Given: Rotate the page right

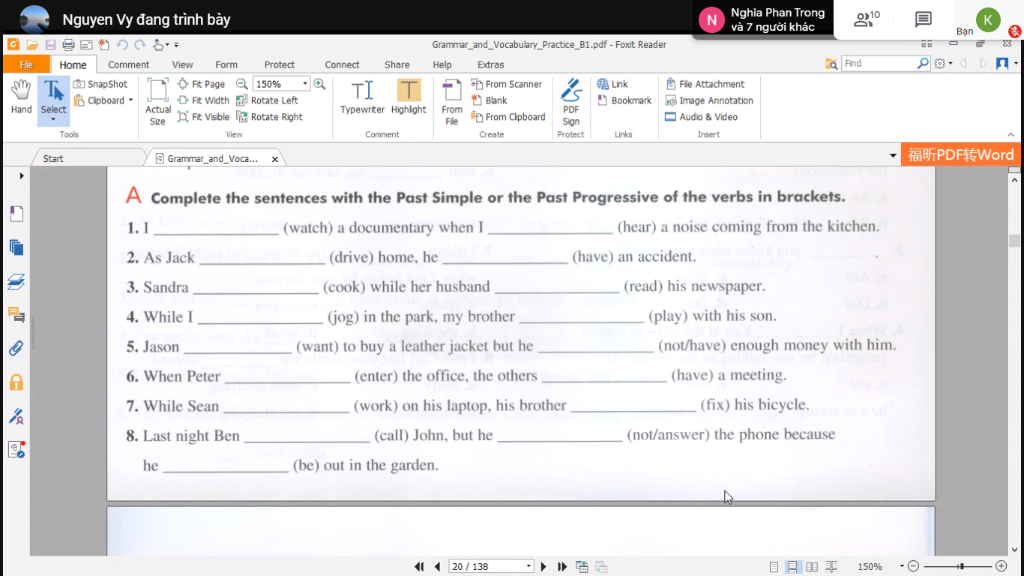Looking at the screenshot, I should tap(269, 117).
